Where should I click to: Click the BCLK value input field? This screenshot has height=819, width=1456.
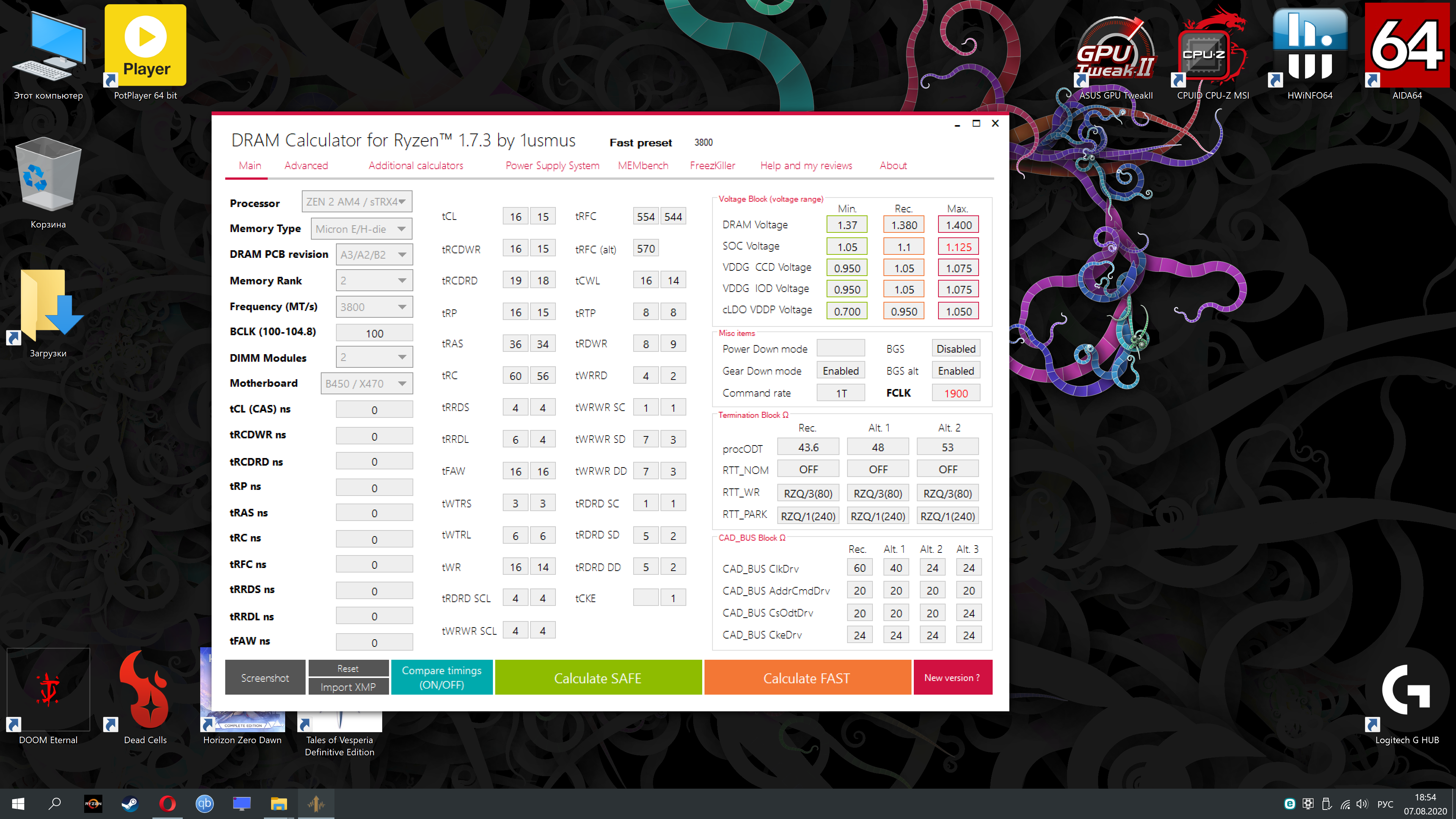tap(374, 333)
